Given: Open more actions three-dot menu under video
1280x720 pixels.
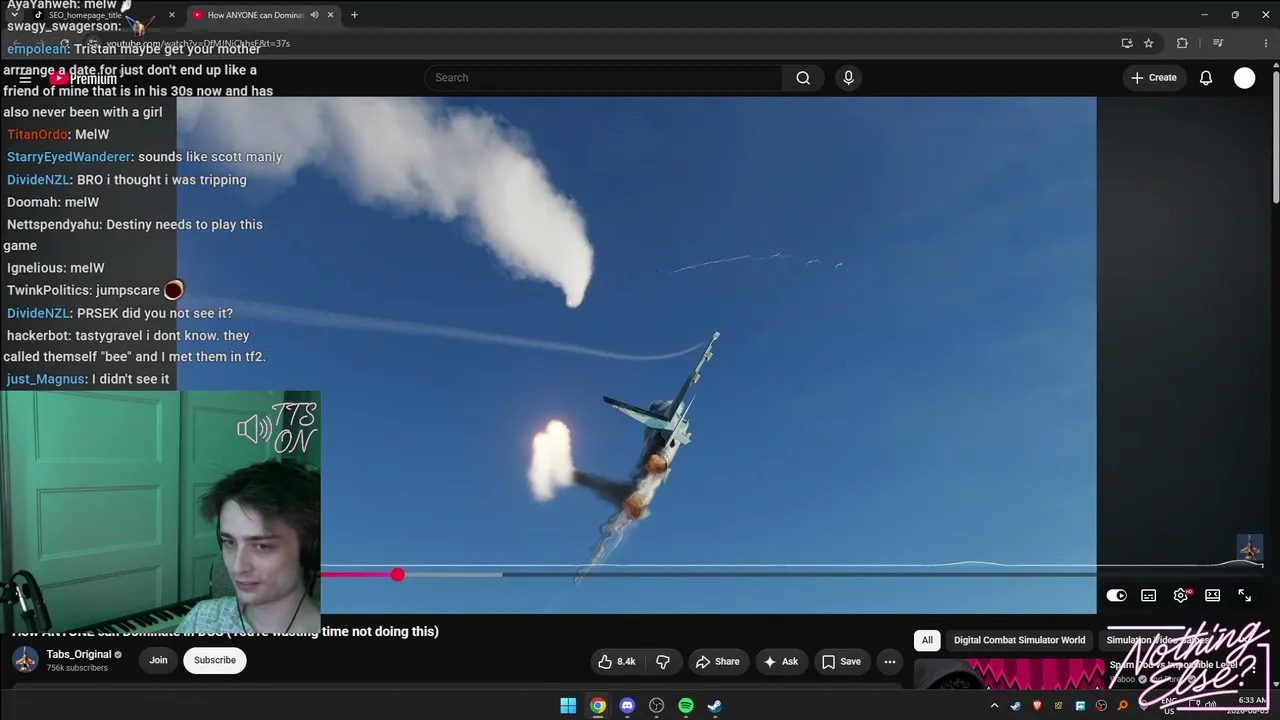Looking at the screenshot, I should tap(889, 661).
